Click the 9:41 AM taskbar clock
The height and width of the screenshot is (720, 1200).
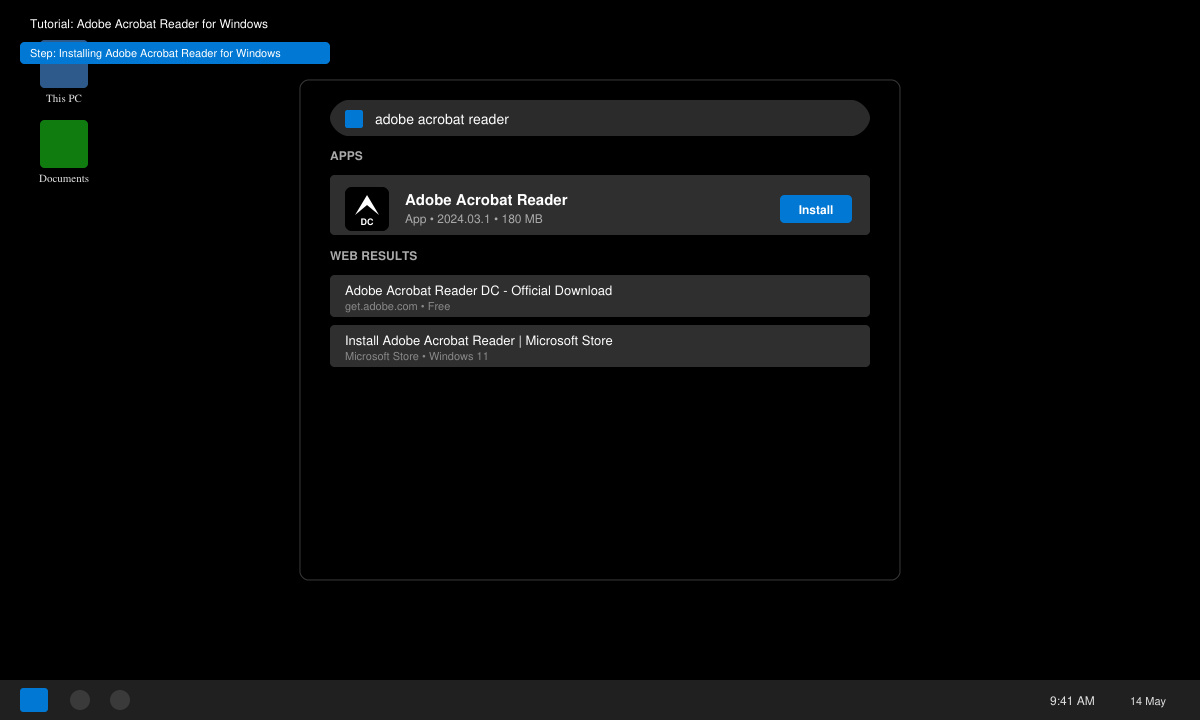[x=1072, y=701]
